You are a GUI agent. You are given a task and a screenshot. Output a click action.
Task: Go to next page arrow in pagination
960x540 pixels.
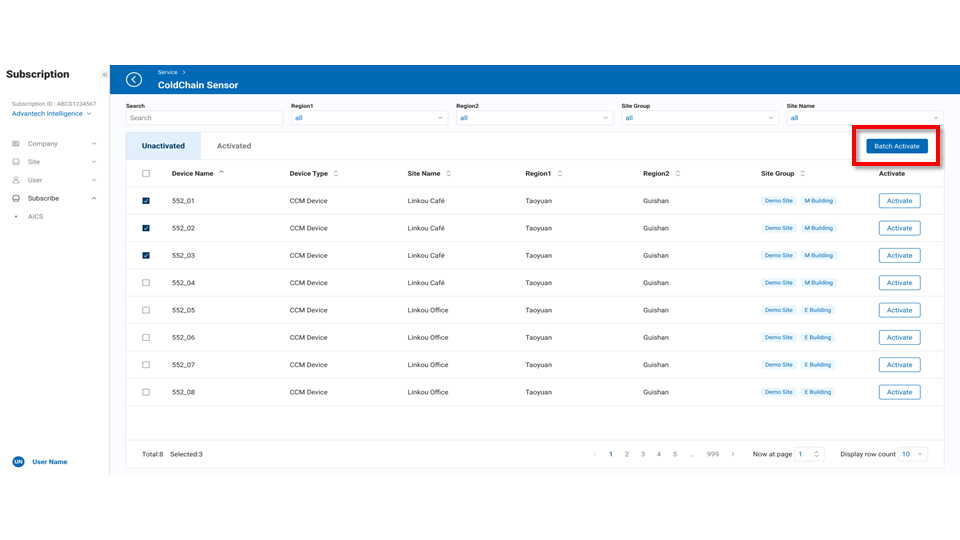pyautogui.click(x=732, y=454)
